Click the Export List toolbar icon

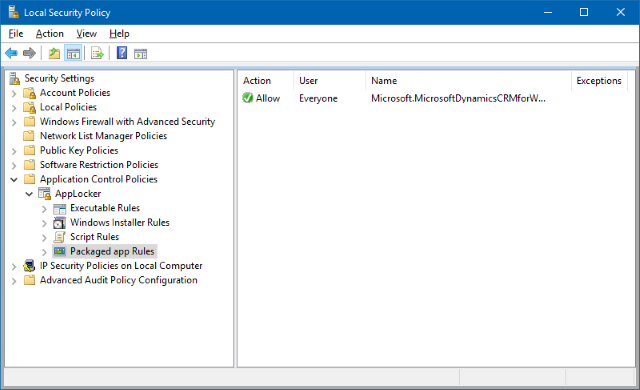click(97, 53)
